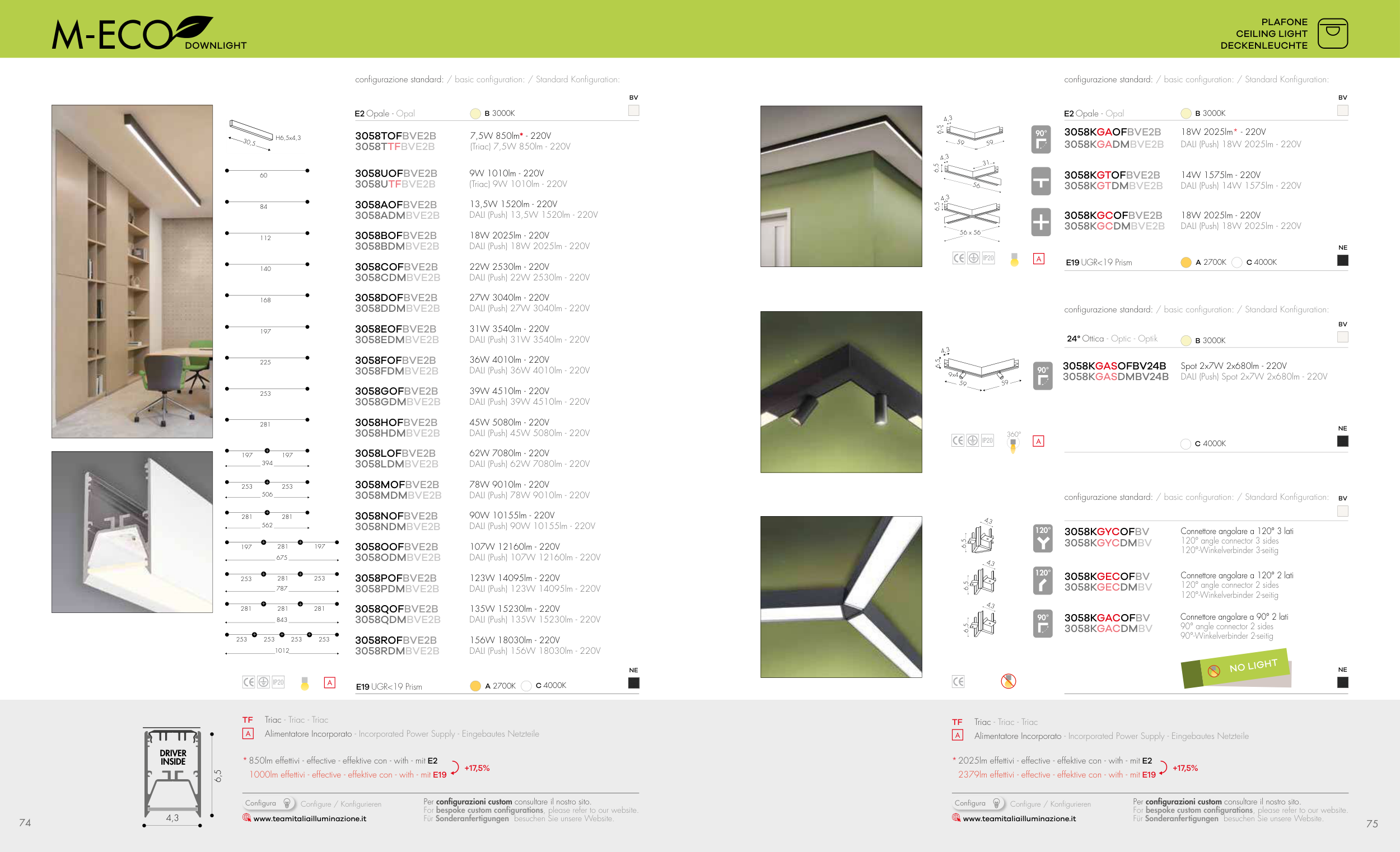Click the BV white finish swatch on left page
Image resolution: width=1400 pixels, height=852 pixels.
click(633, 110)
